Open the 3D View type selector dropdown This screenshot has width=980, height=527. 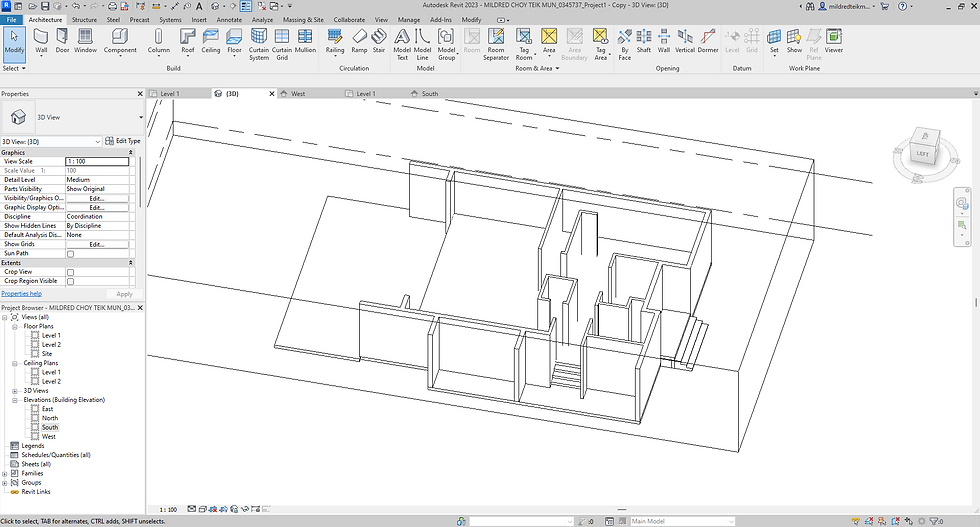(141, 117)
